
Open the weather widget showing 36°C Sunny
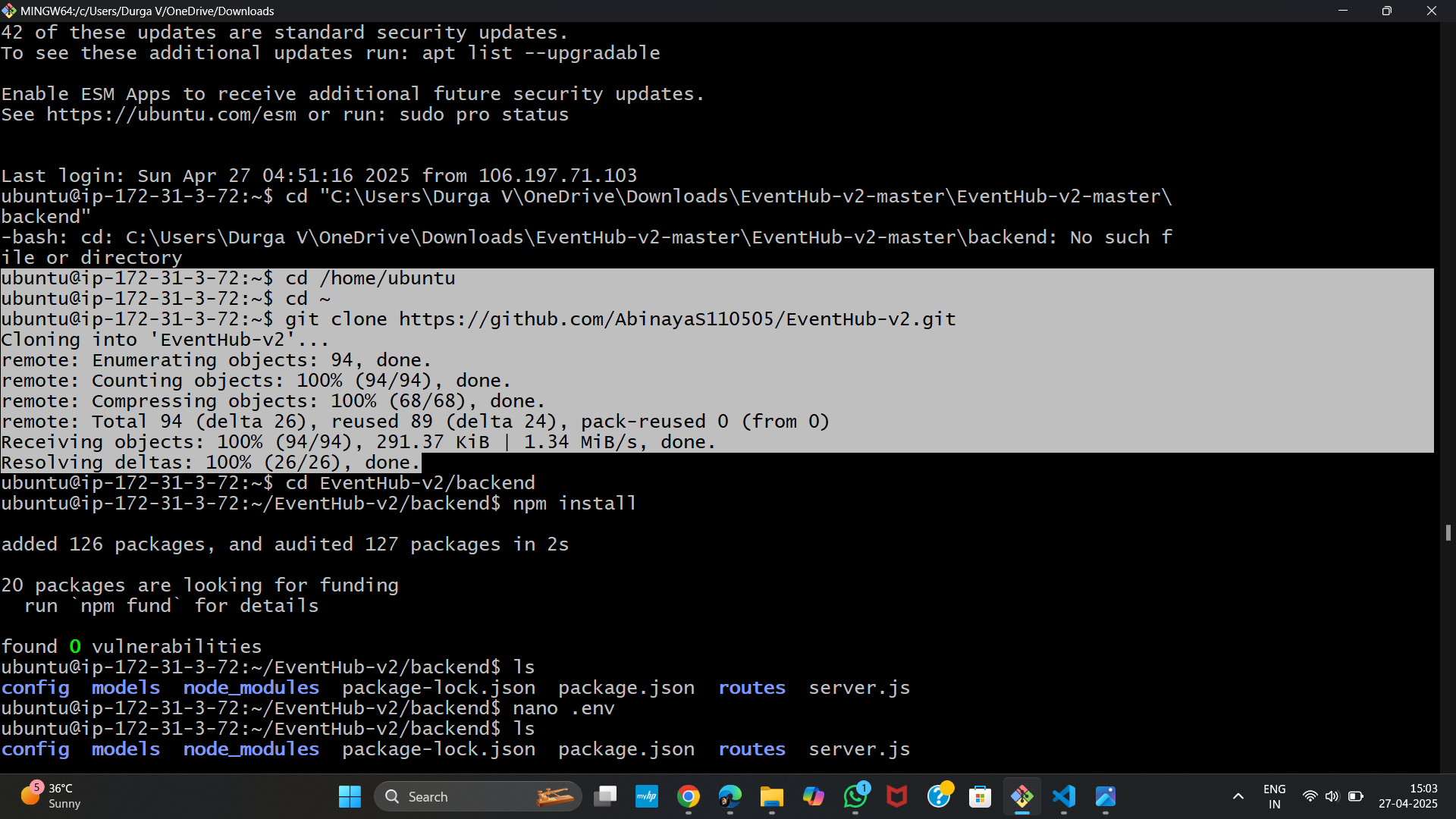coord(50,796)
